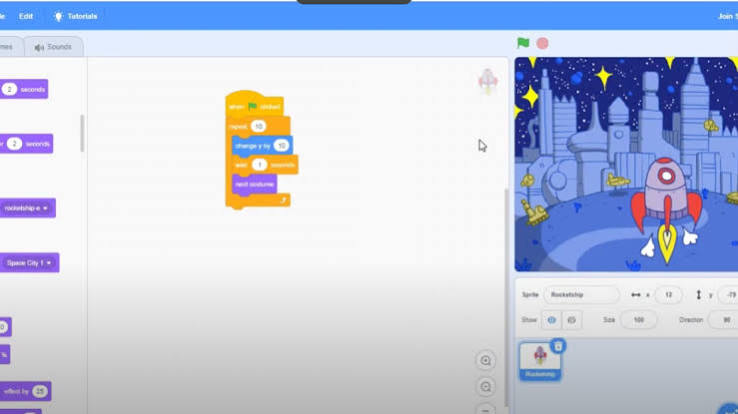The image size is (738, 414).
Task: Select the wait block's seconds input
Action: (x=259, y=165)
